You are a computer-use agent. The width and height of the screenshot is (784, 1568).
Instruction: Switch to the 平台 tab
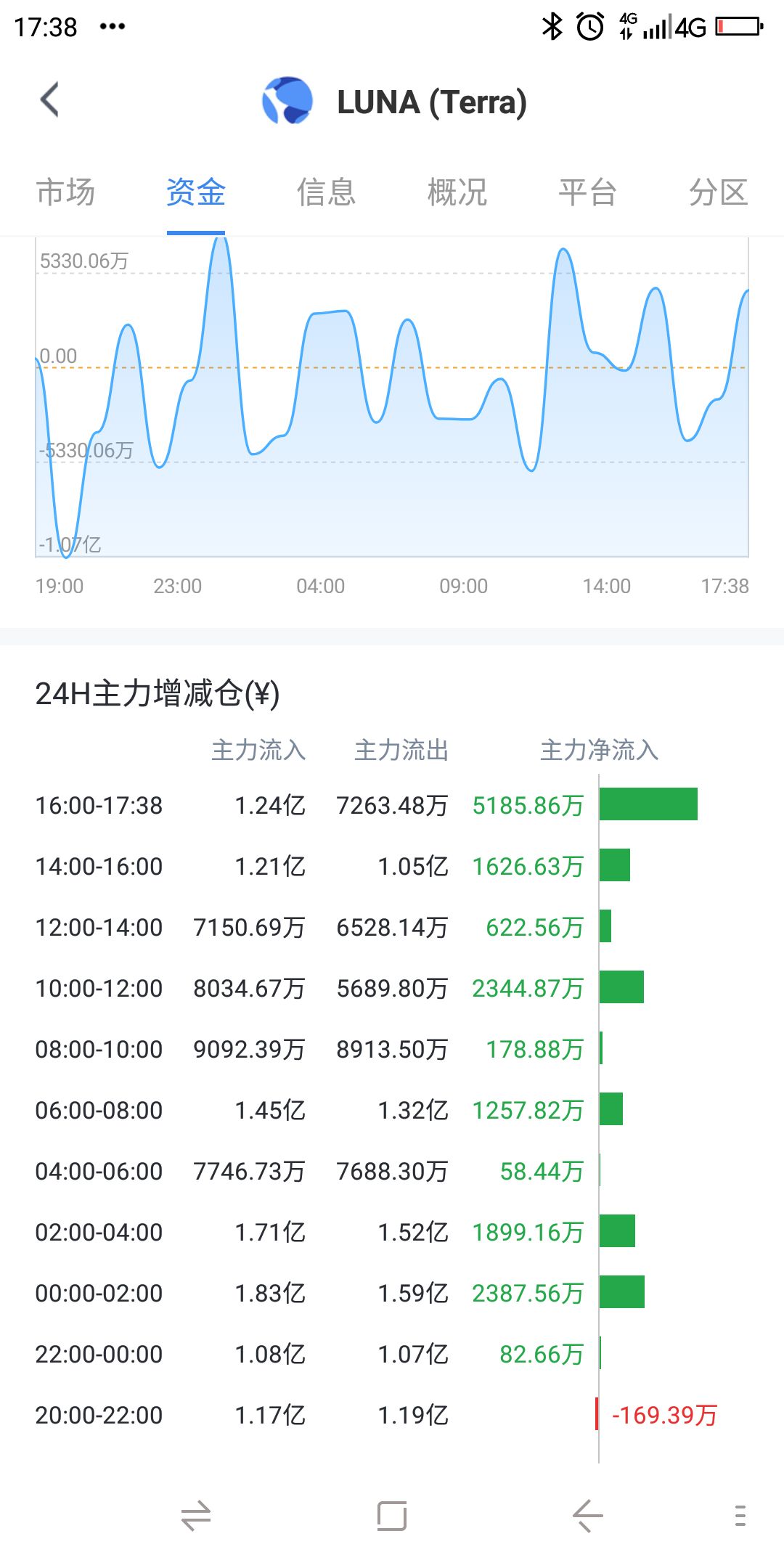588,192
